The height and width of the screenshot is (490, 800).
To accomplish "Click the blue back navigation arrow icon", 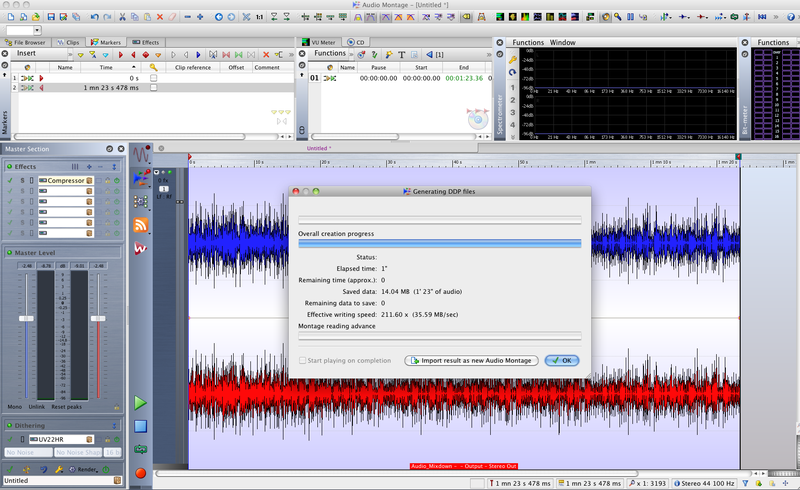I will coord(218,17).
